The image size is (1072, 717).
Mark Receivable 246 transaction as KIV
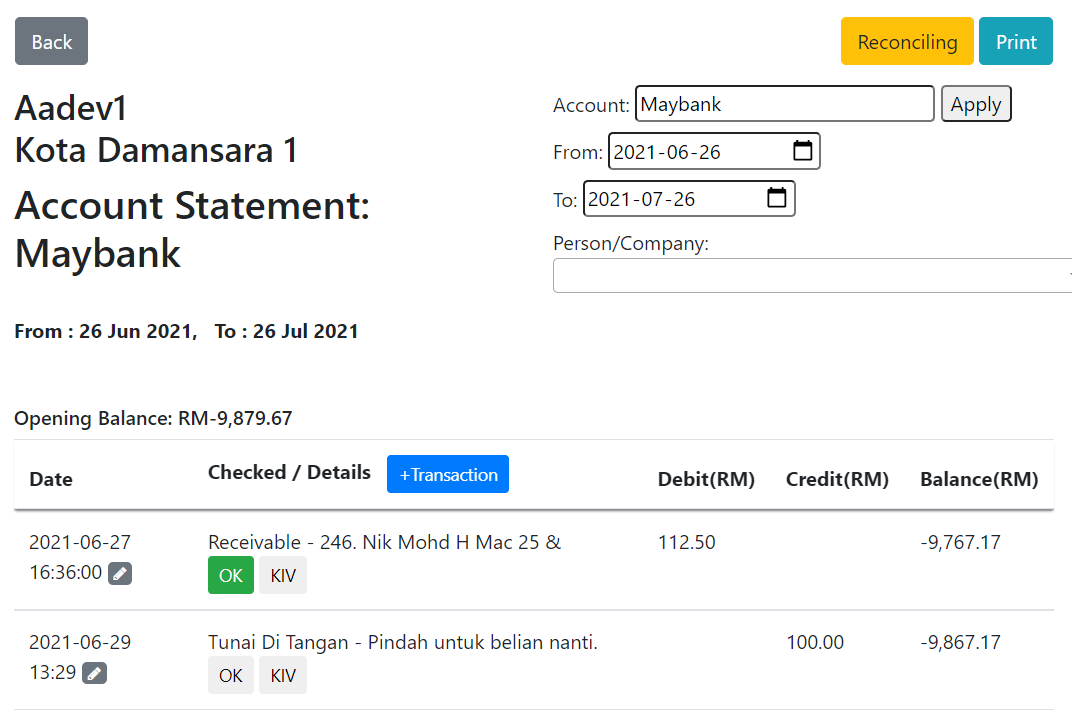283,576
